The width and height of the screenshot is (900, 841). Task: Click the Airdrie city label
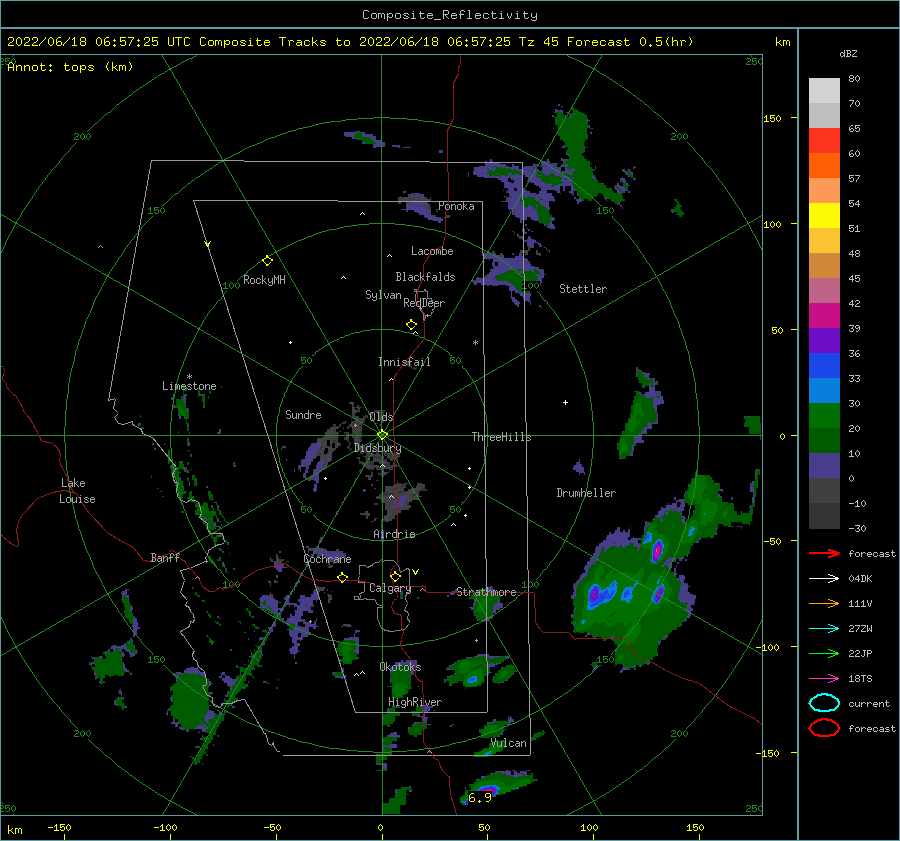coord(394,534)
